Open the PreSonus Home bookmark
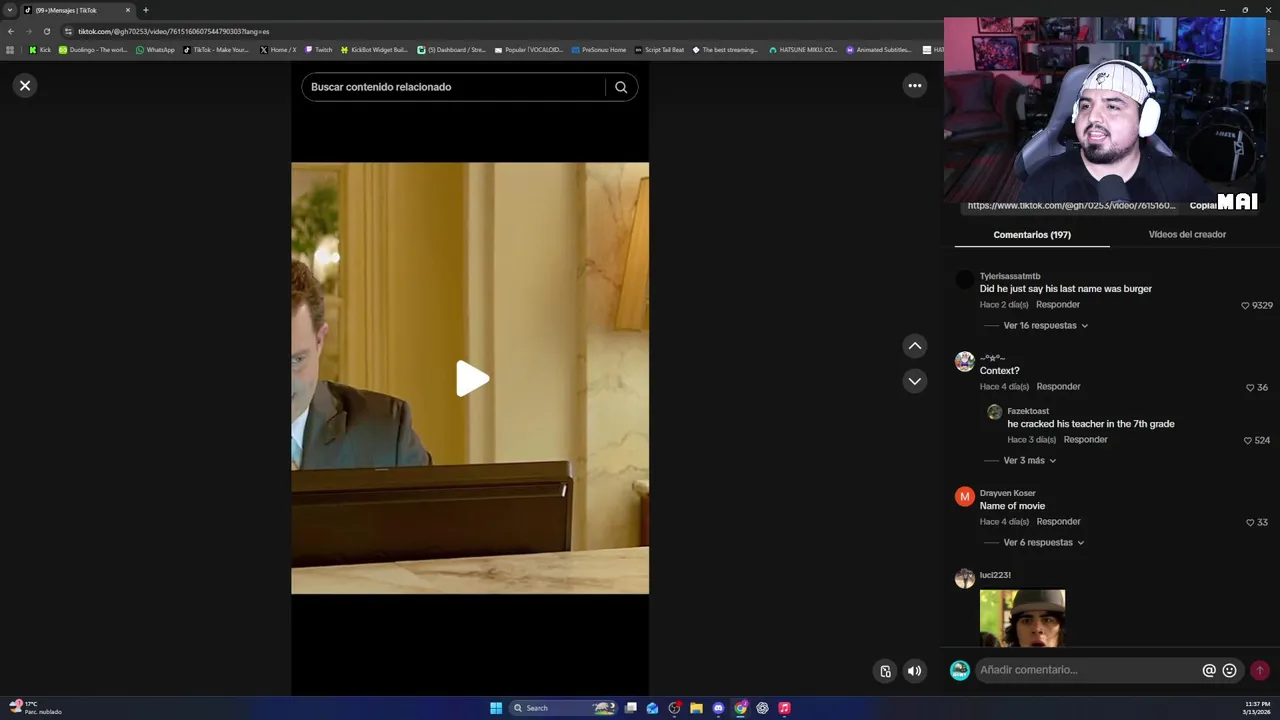This screenshot has height=720, width=1280. (x=598, y=50)
